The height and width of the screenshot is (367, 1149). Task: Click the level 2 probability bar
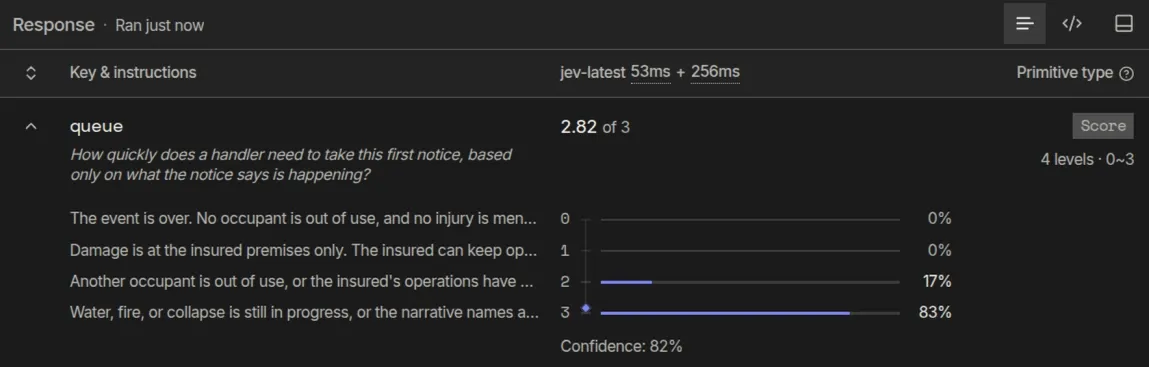coord(750,282)
